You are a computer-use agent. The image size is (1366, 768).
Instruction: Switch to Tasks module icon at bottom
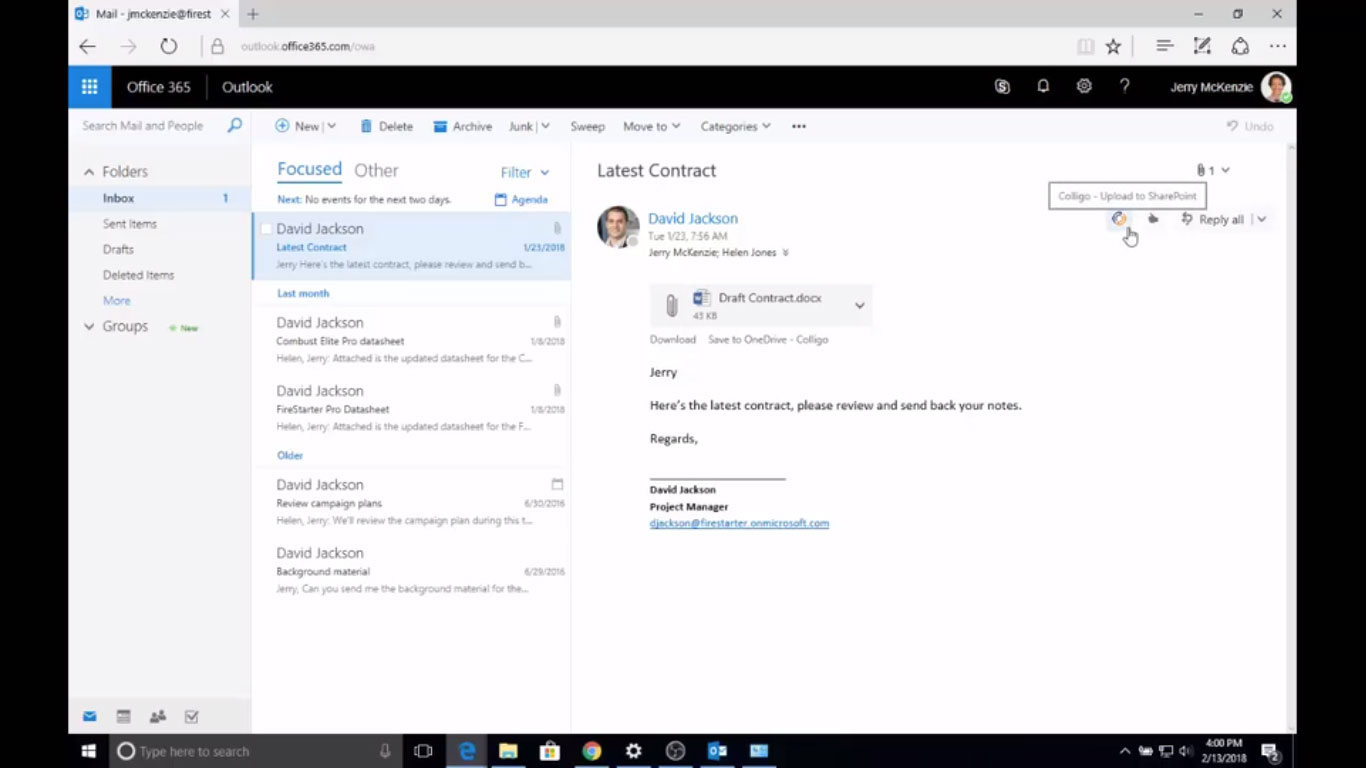tap(192, 716)
